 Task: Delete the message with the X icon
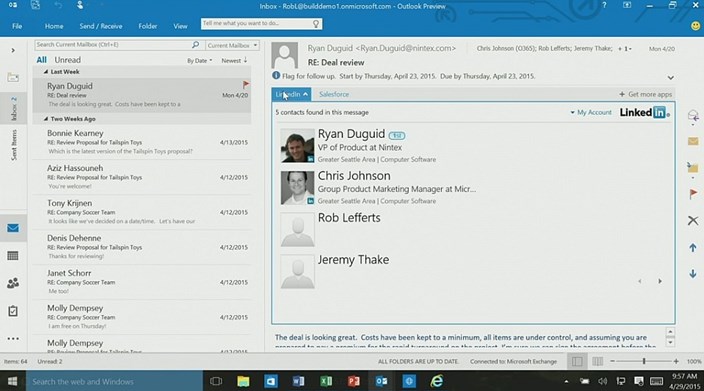pos(693,220)
